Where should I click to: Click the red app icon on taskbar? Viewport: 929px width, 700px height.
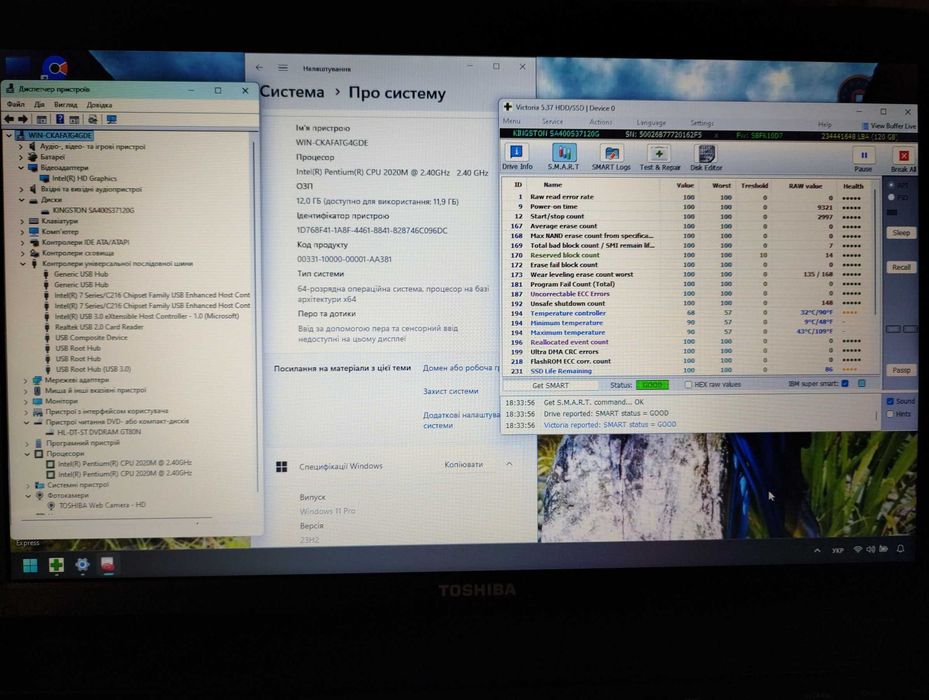coord(107,565)
